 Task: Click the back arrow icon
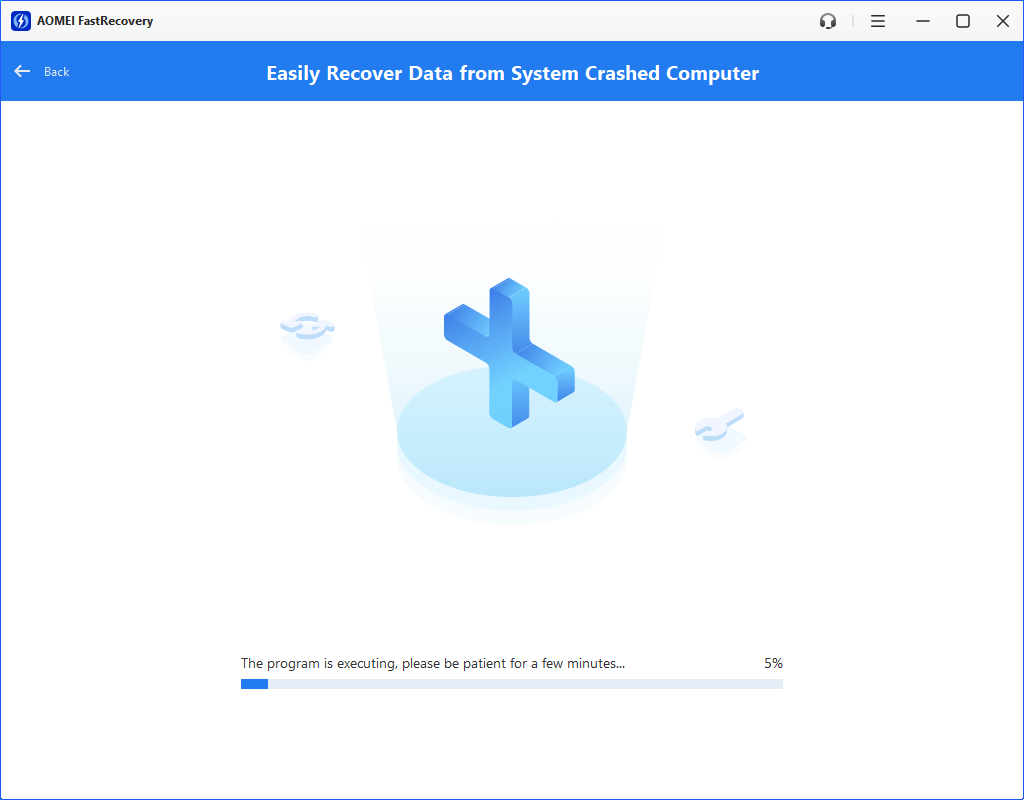22,71
